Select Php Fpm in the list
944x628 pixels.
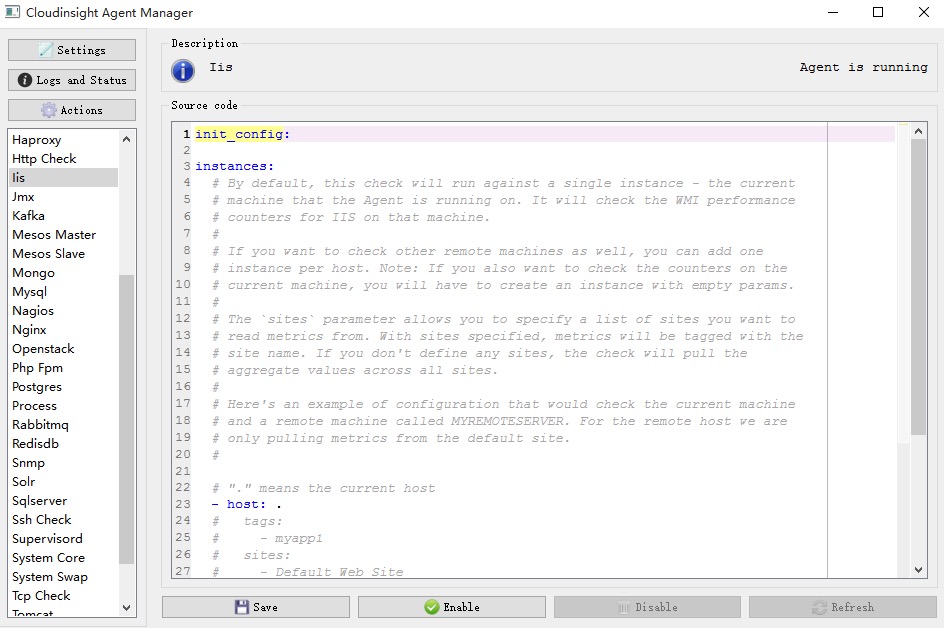pyautogui.click(x=64, y=368)
